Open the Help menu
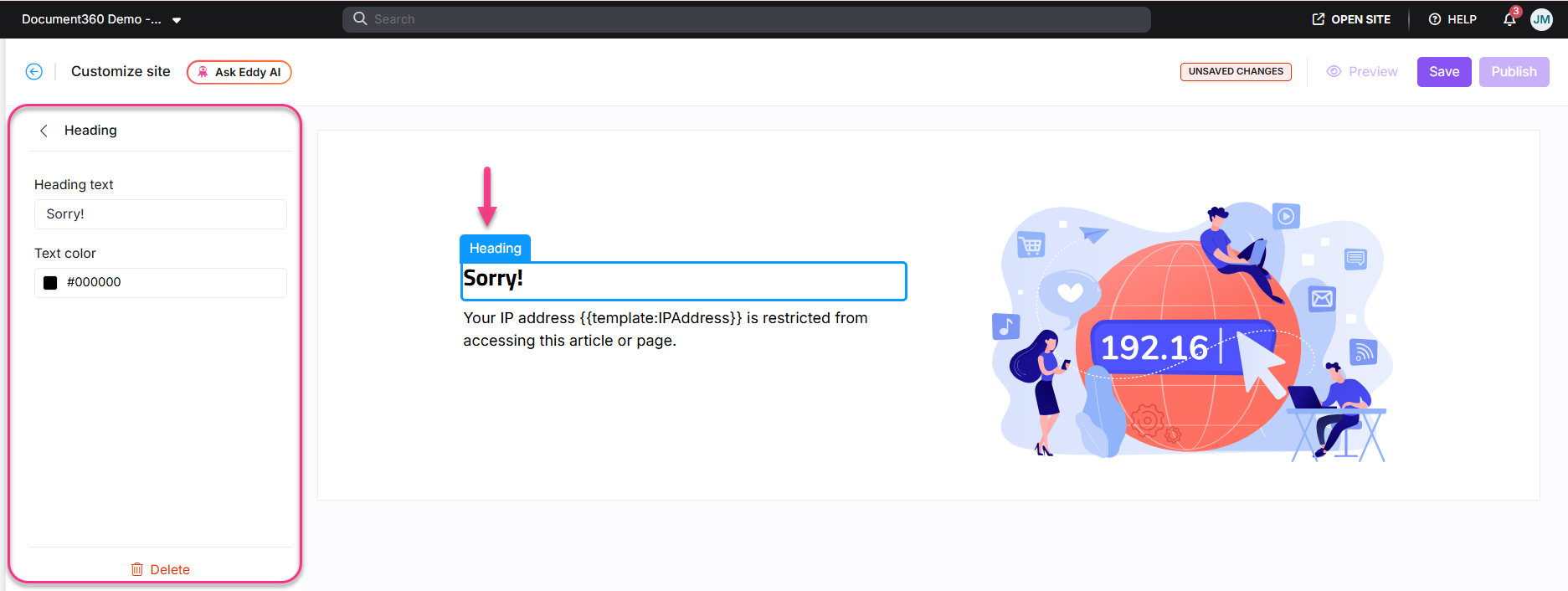Image resolution: width=1568 pixels, height=591 pixels. (1452, 19)
